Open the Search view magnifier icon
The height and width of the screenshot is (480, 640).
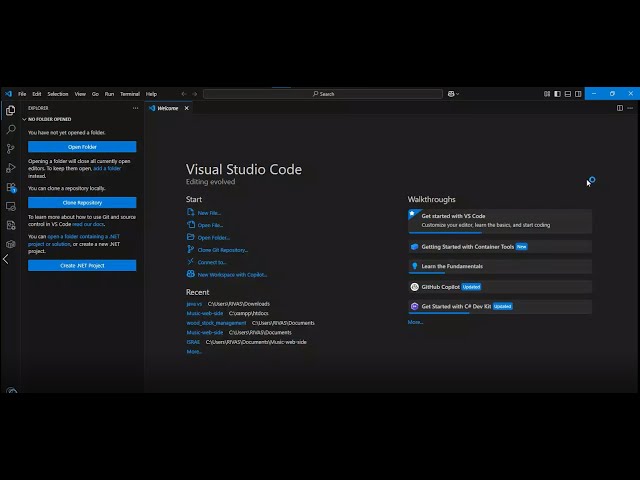coord(11,129)
